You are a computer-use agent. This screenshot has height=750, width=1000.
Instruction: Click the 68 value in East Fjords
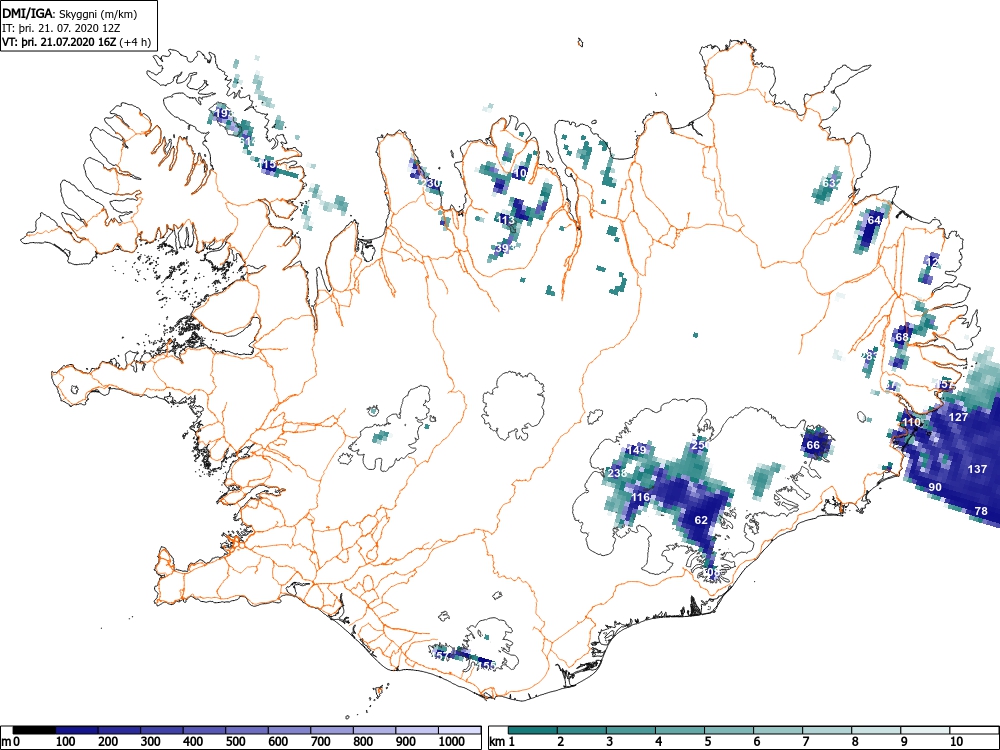click(x=902, y=337)
